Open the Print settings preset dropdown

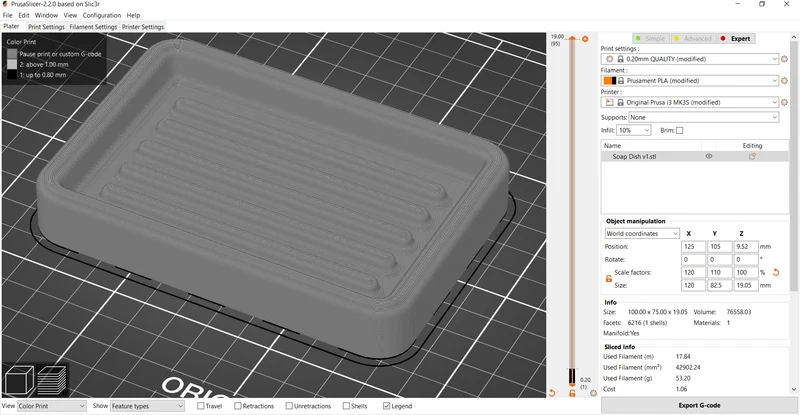(x=690, y=59)
